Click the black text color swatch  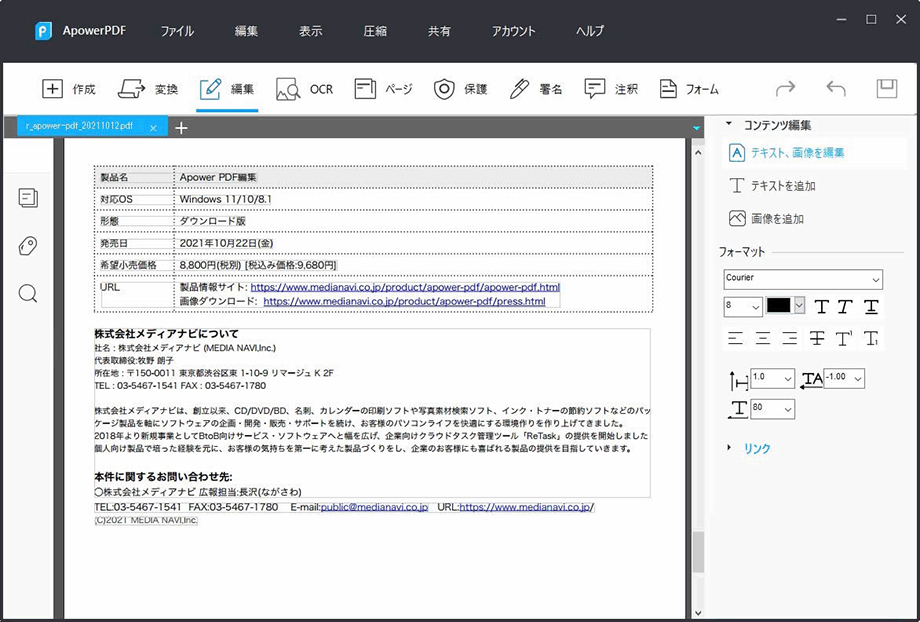tap(778, 306)
